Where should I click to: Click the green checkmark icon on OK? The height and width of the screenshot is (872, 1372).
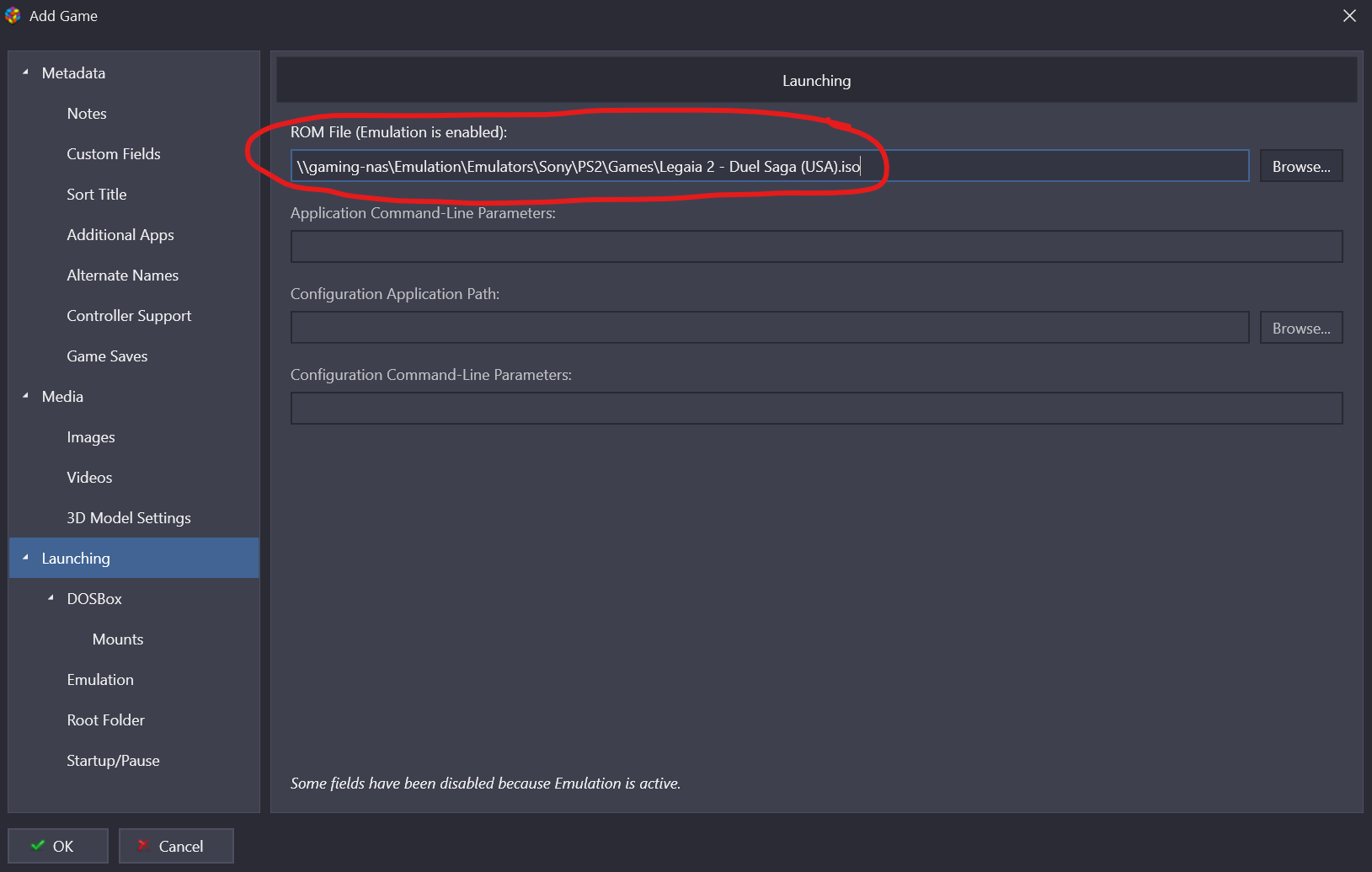38,845
